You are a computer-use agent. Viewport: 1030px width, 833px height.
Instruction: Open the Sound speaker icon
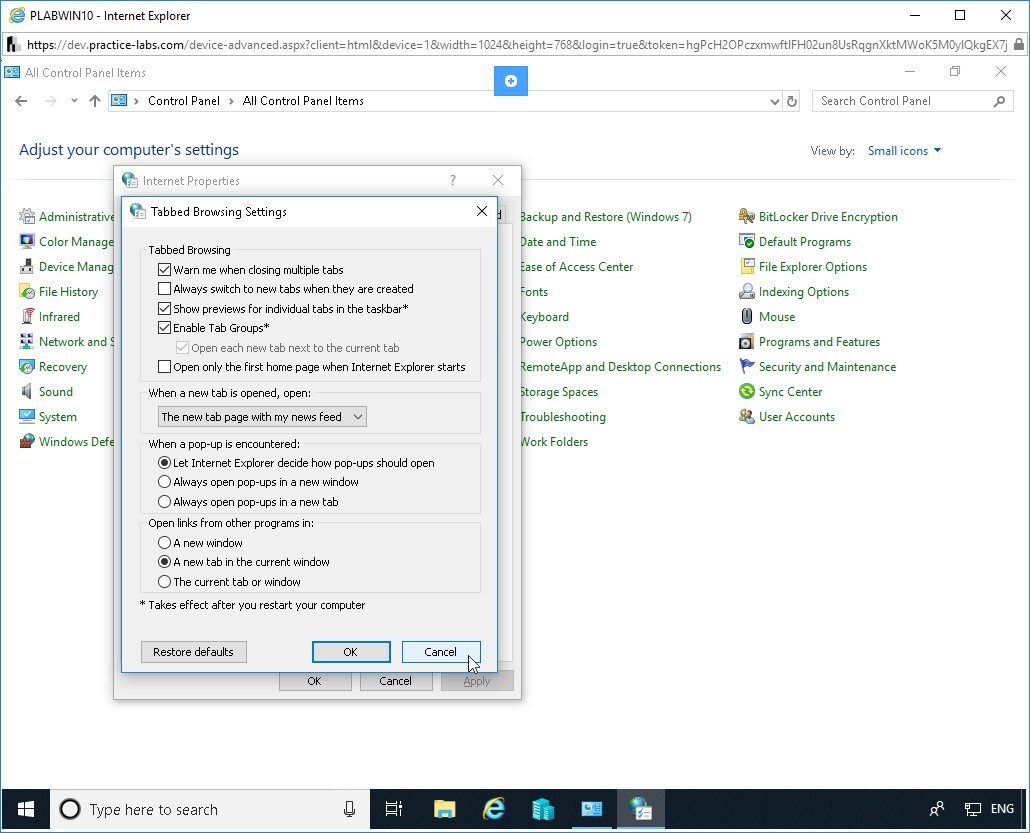coord(27,392)
